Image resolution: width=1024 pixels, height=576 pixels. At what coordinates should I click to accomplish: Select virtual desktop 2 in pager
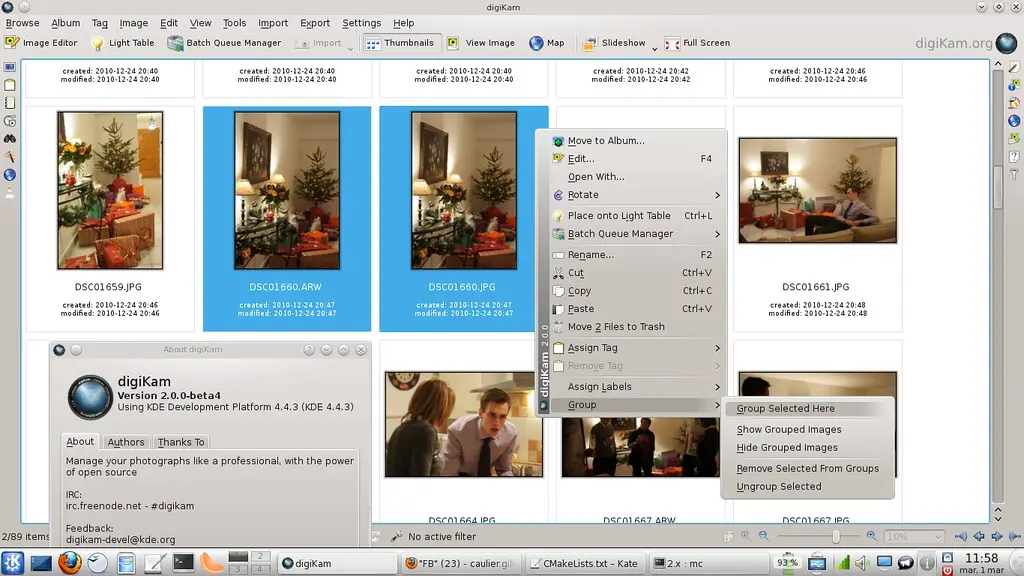pos(261,556)
